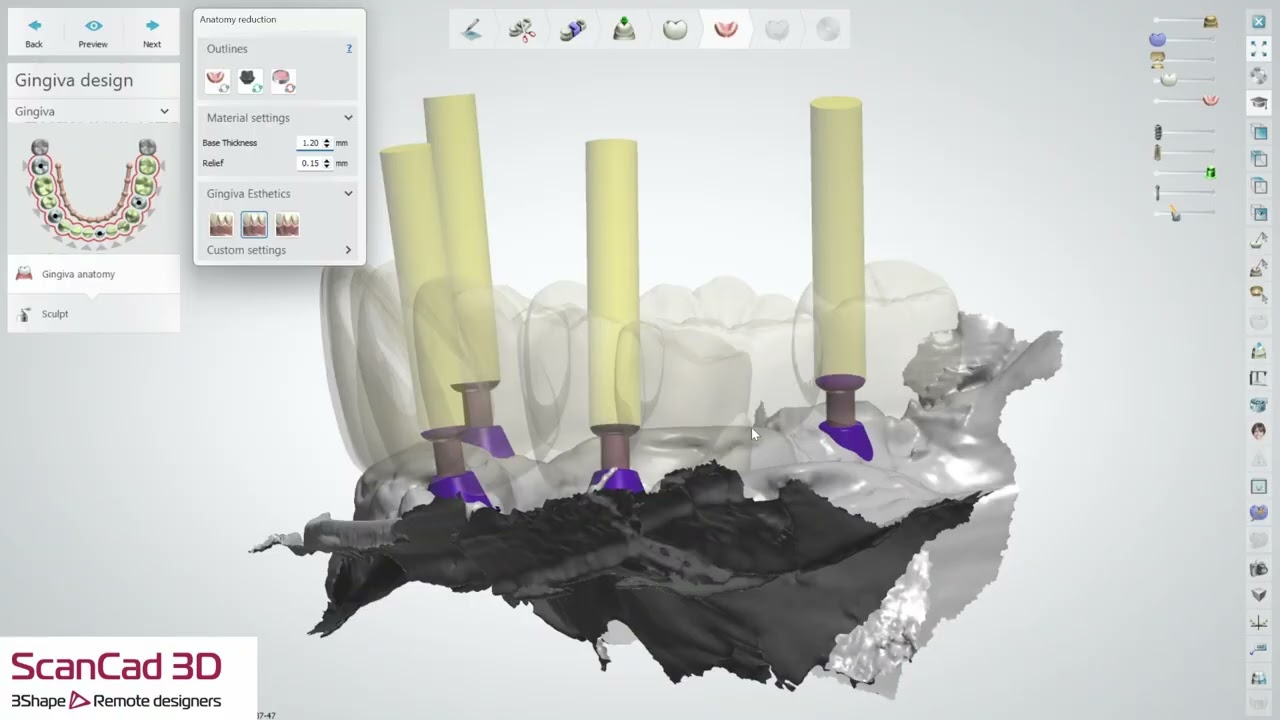Collapse the Material settings section
1280x720 pixels.
click(x=348, y=118)
